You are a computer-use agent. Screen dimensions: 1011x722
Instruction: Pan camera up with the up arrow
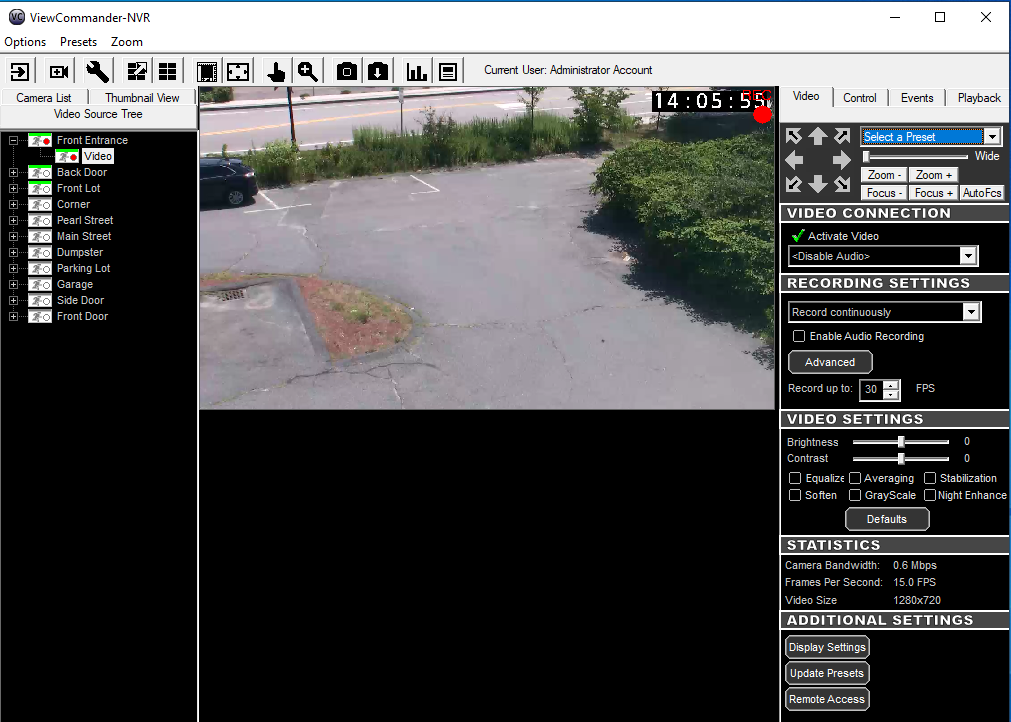click(818, 136)
